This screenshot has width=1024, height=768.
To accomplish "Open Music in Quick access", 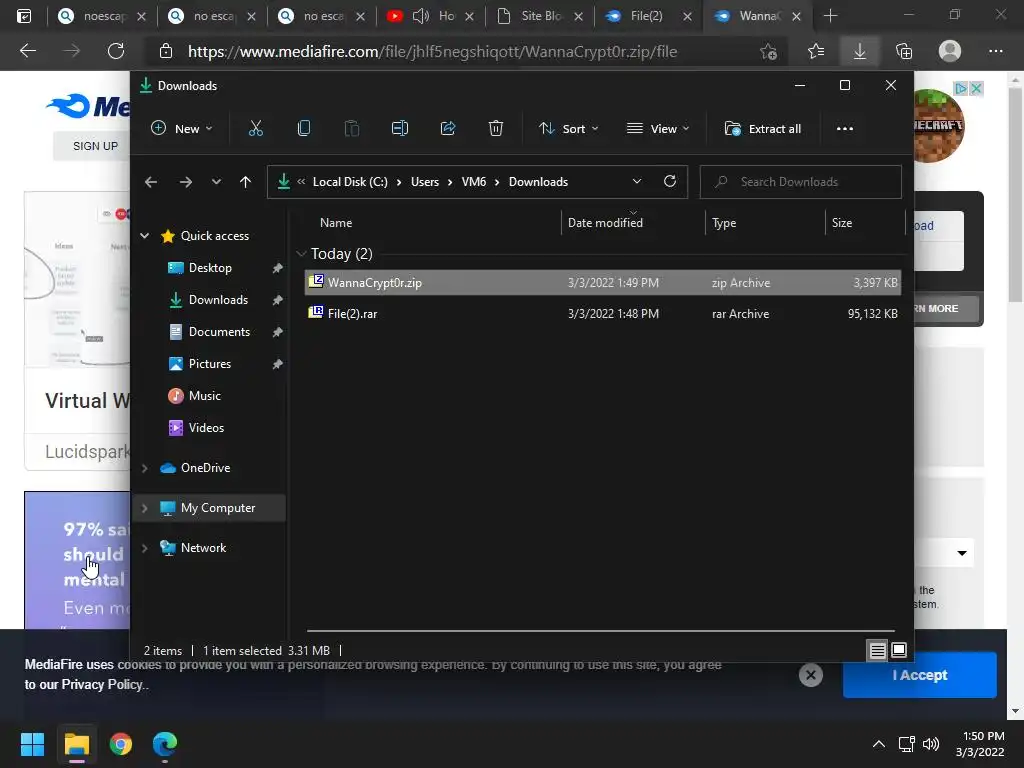I will pyautogui.click(x=204, y=396).
